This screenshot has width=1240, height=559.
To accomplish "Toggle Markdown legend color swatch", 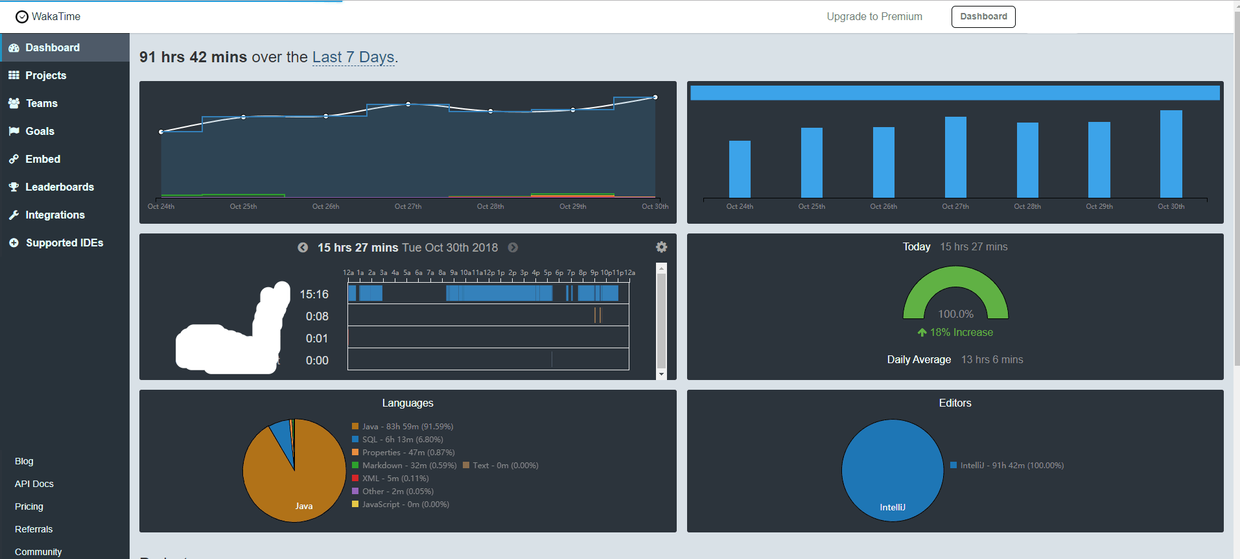I will (355, 466).
